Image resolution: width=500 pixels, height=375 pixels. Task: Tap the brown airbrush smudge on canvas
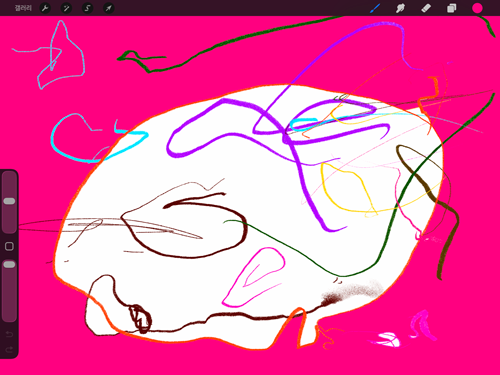coord(350,293)
